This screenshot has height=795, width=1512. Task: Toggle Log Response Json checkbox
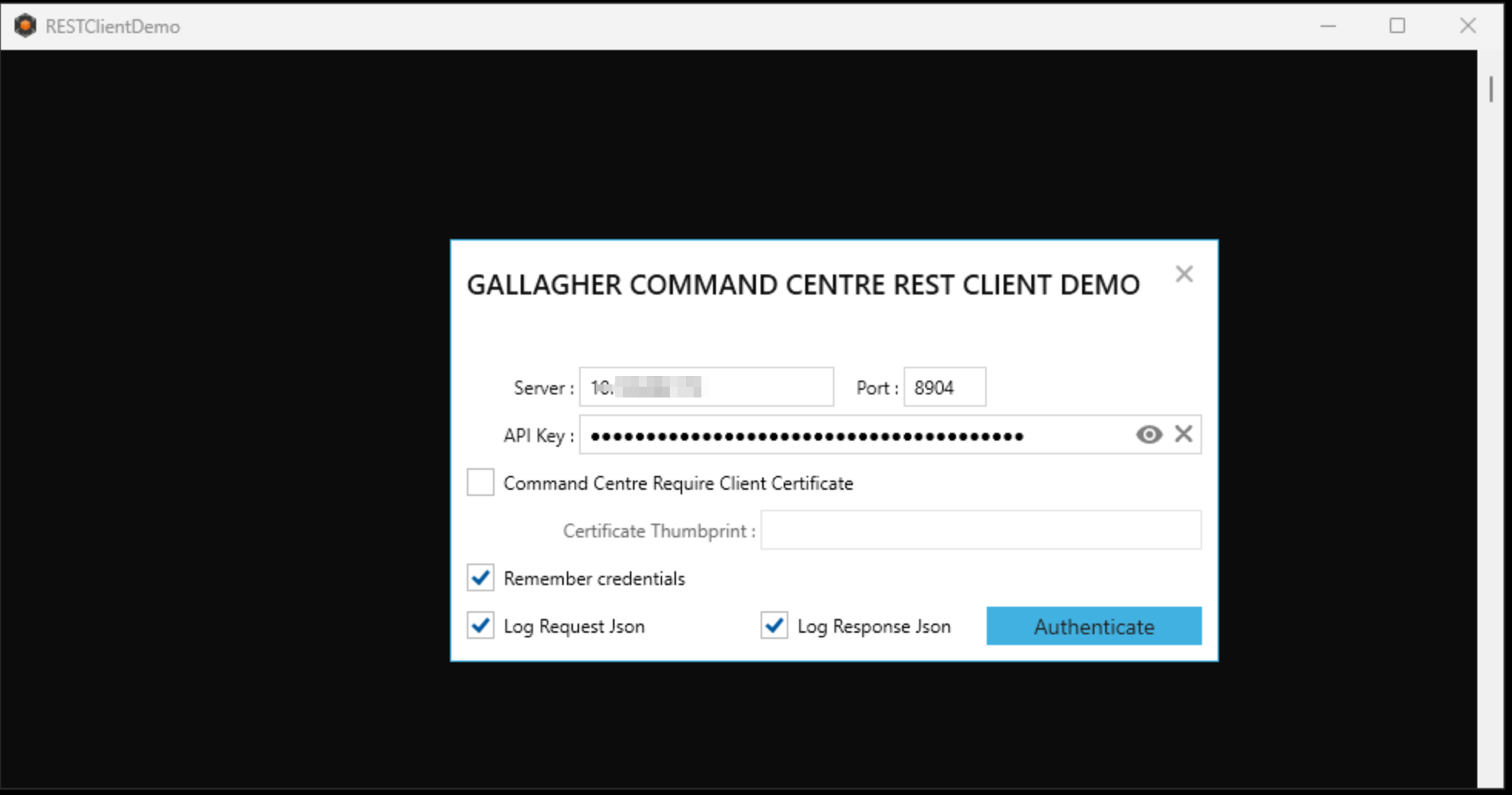tap(774, 626)
